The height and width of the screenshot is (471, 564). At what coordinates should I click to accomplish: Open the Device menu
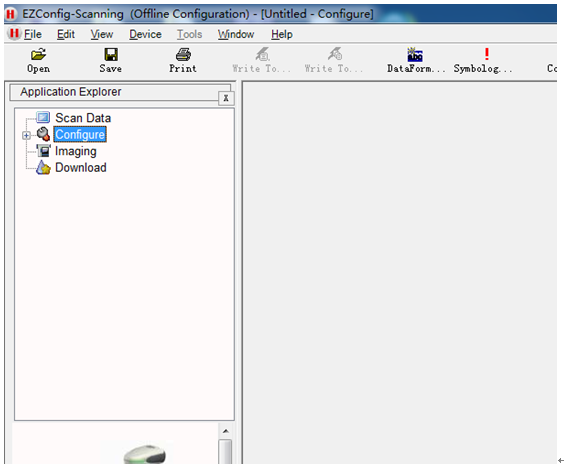click(x=145, y=34)
